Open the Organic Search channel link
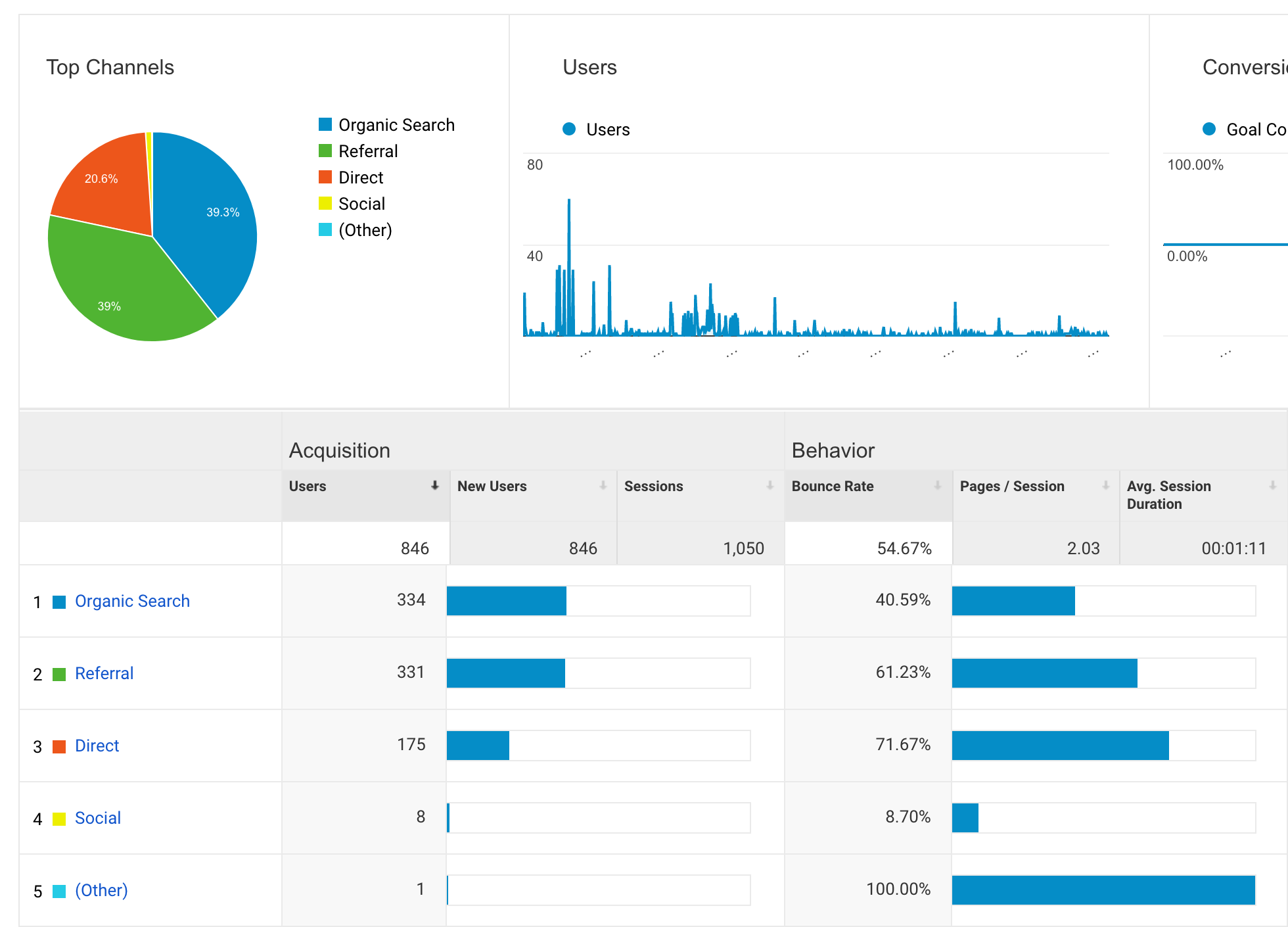1288x927 pixels. (132, 601)
